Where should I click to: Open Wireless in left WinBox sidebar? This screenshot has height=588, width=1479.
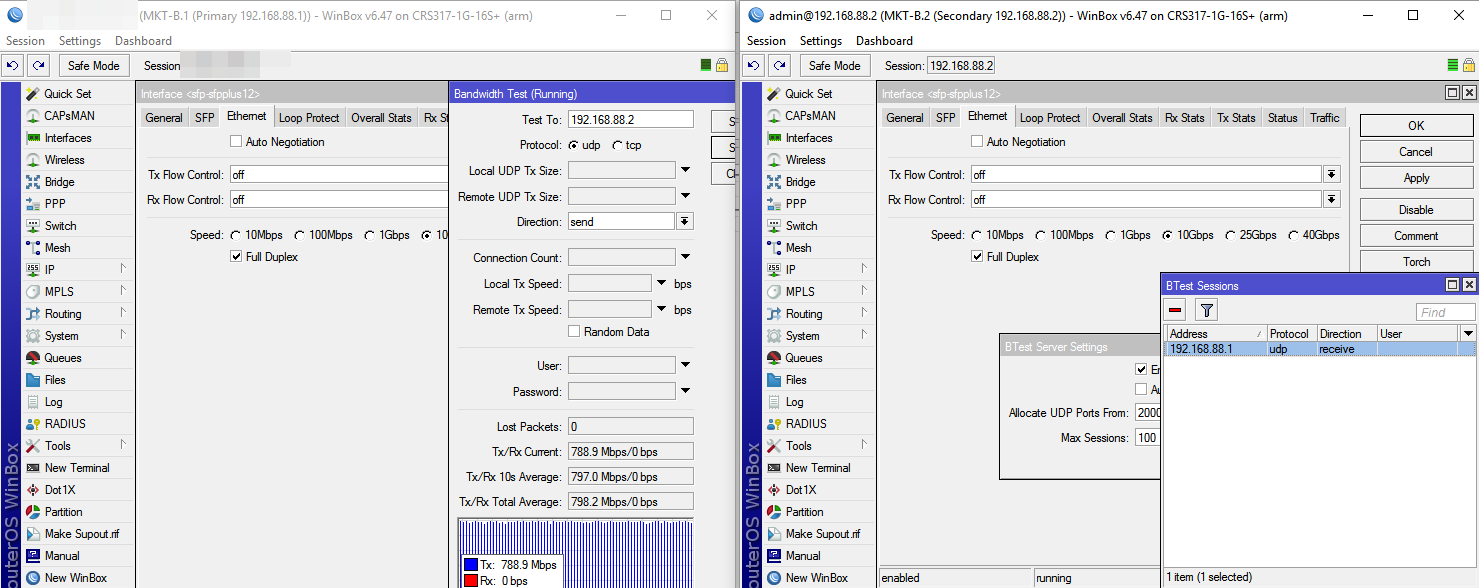64,160
